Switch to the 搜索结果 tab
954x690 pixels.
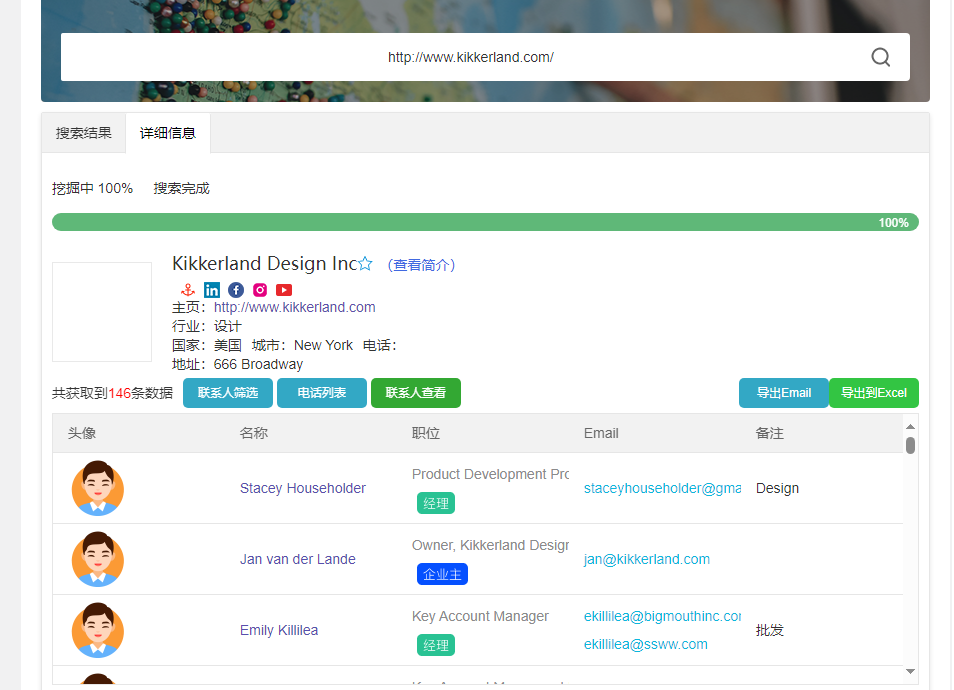[84, 133]
